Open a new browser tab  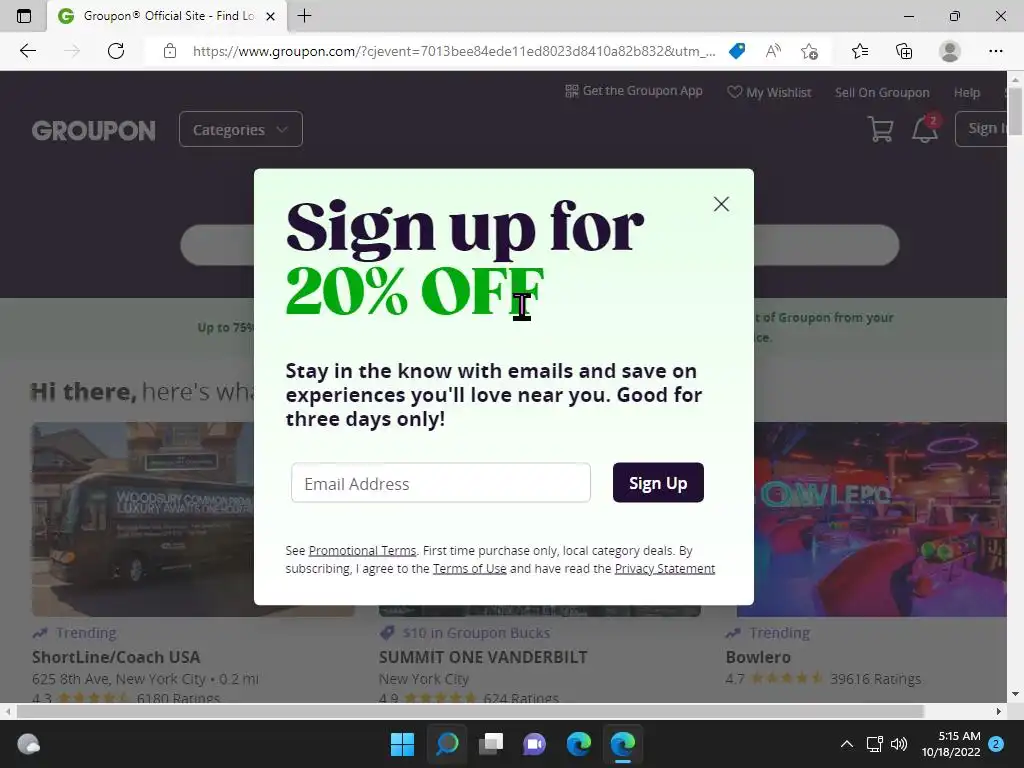(304, 16)
